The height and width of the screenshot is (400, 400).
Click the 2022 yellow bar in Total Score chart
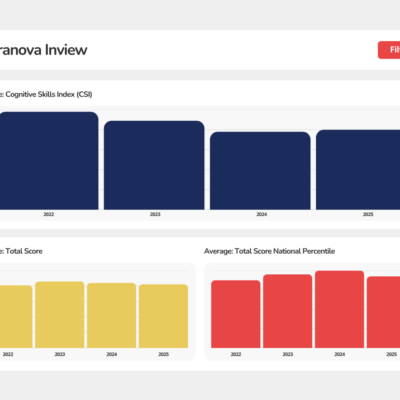click(x=16, y=317)
